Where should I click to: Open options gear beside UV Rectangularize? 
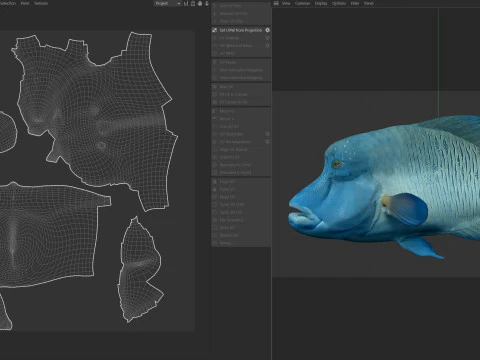point(267,142)
